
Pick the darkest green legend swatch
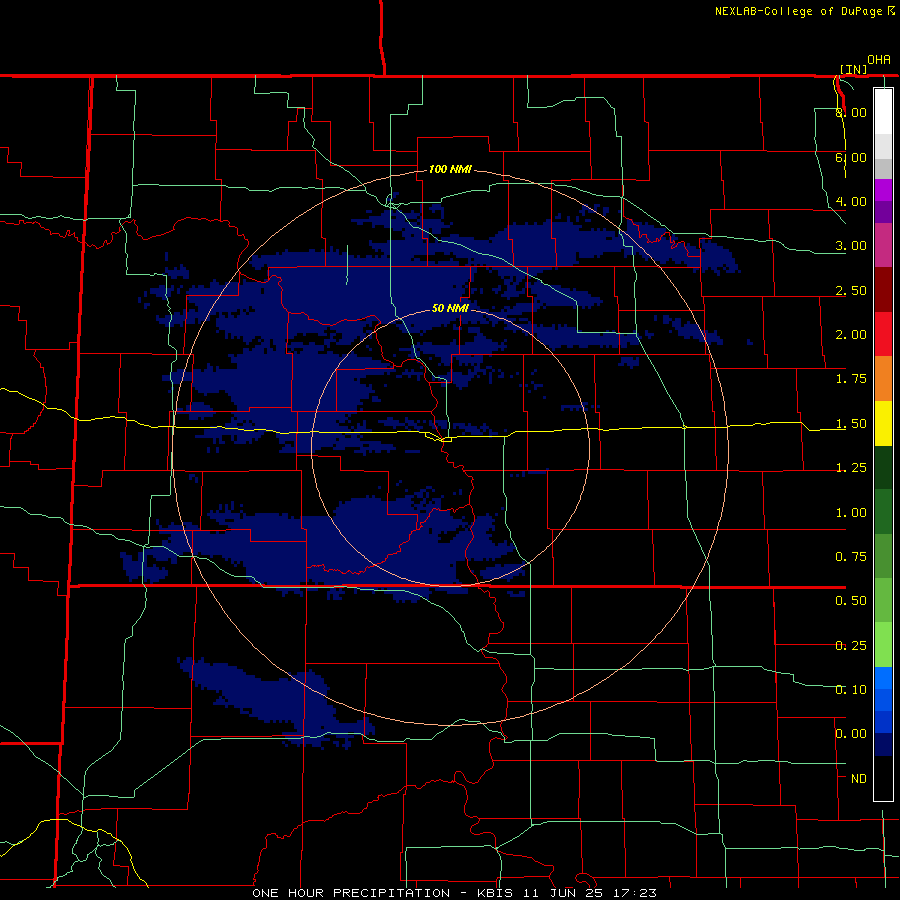(883, 467)
